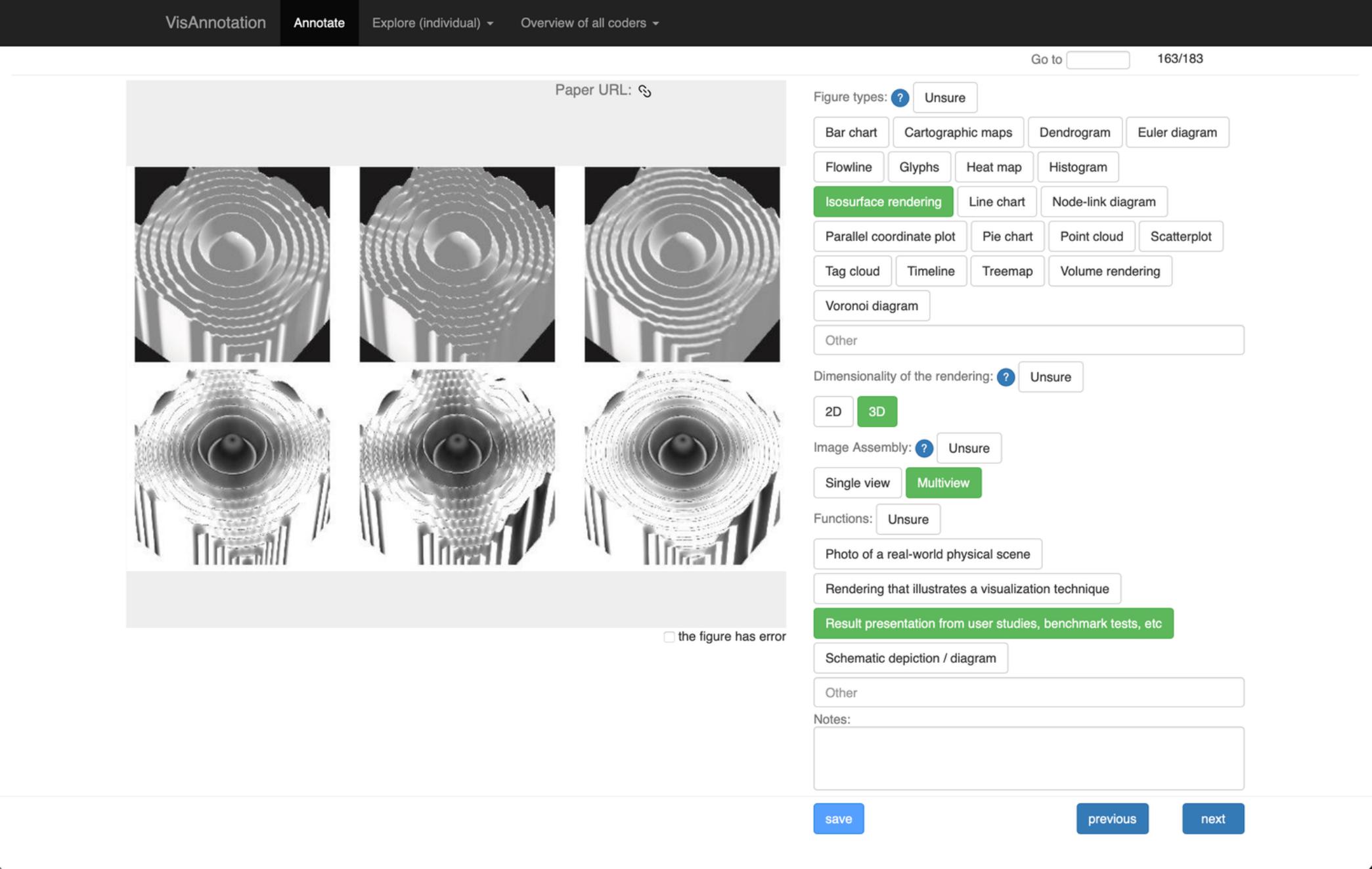Select the Bar chart figure type
The width and height of the screenshot is (1372, 869).
click(851, 133)
